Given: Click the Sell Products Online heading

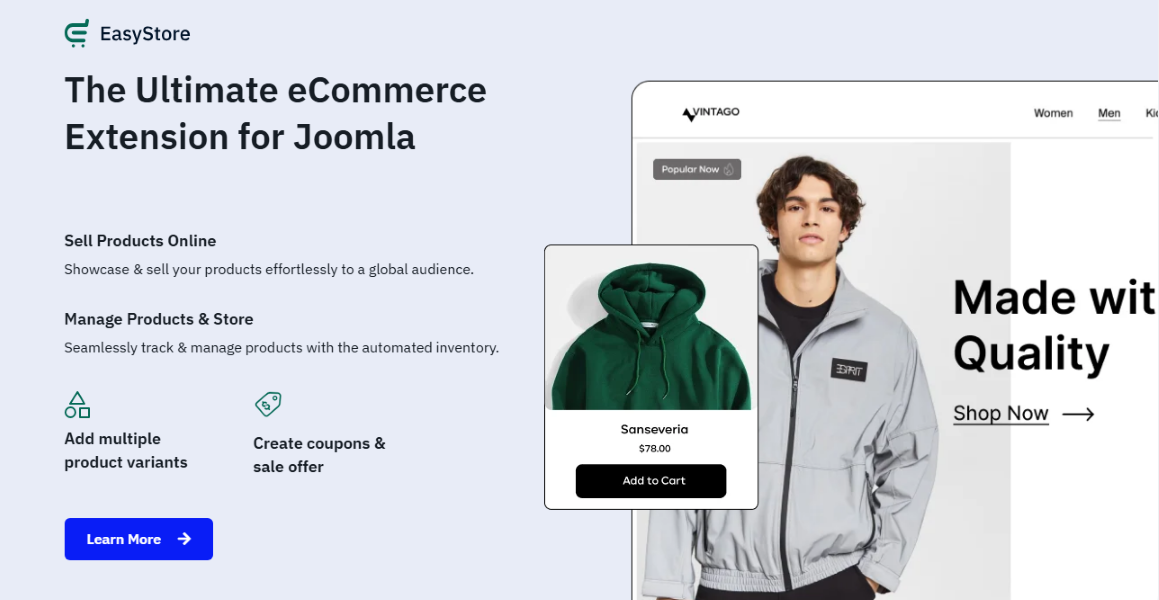Looking at the screenshot, I should tap(140, 241).
